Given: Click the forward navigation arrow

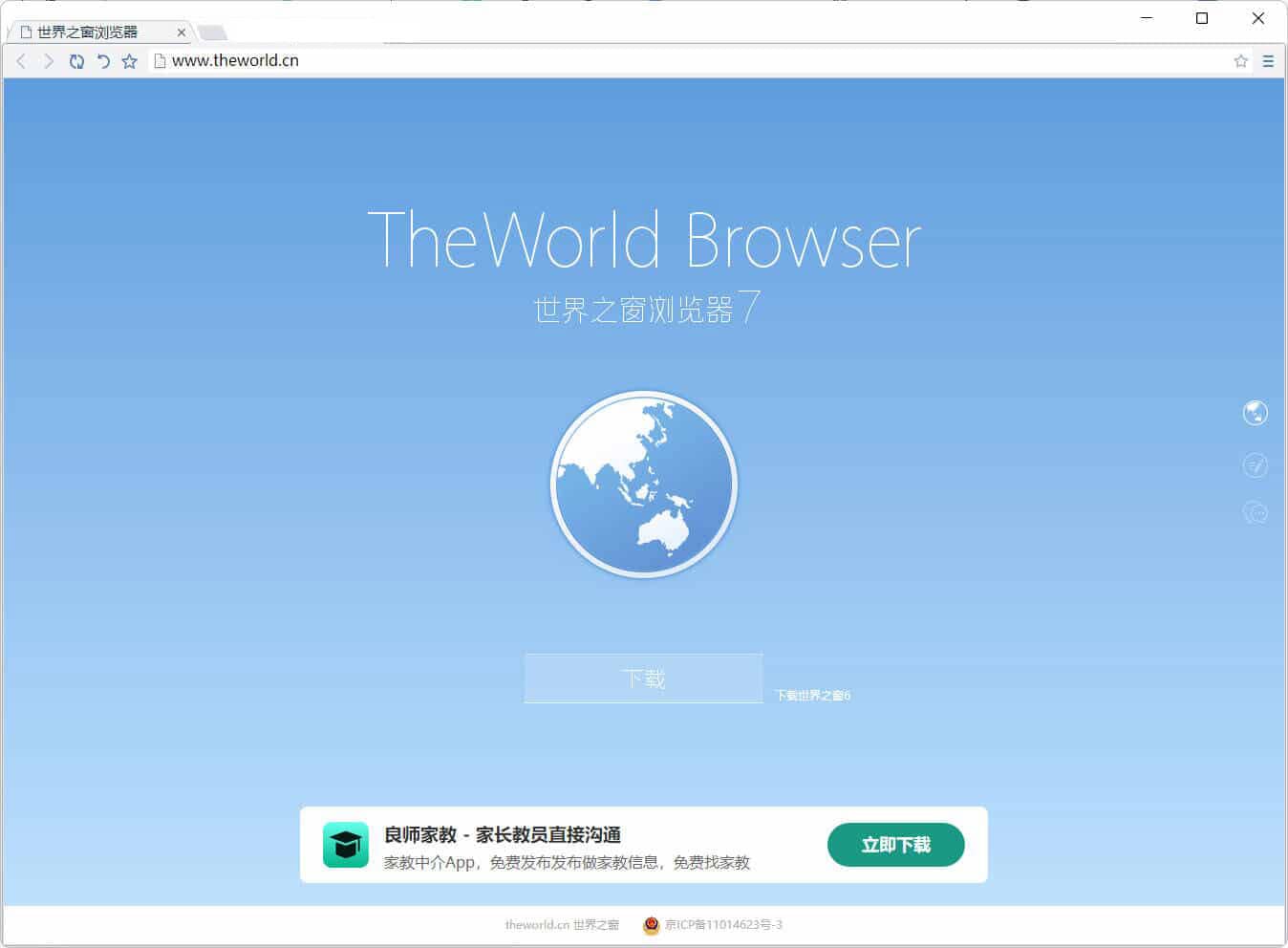Looking at the screenshot, I should click(49, 61).
